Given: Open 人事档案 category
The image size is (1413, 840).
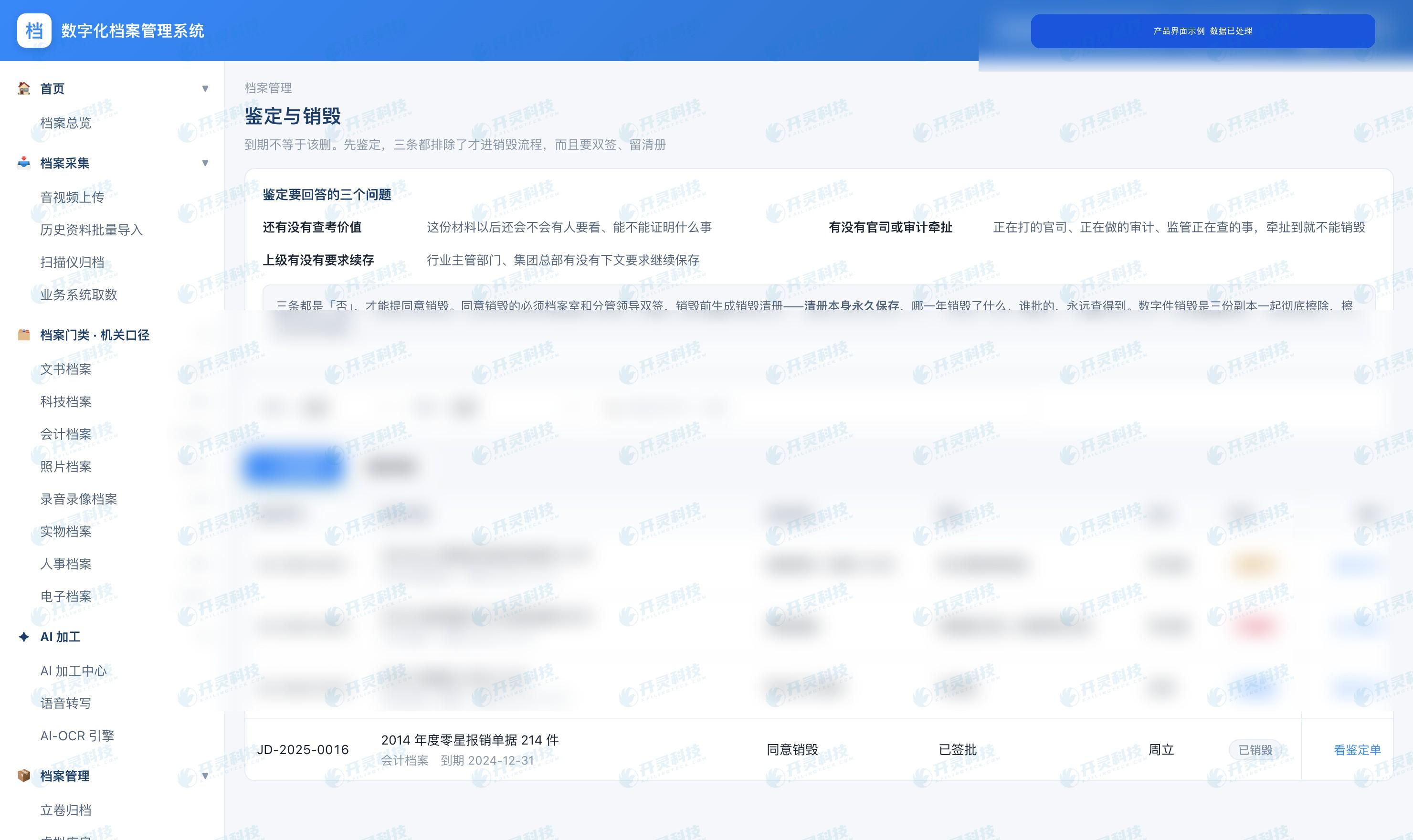Looking at the screenshot, I should pyautogui.click(x=66, y=564).
